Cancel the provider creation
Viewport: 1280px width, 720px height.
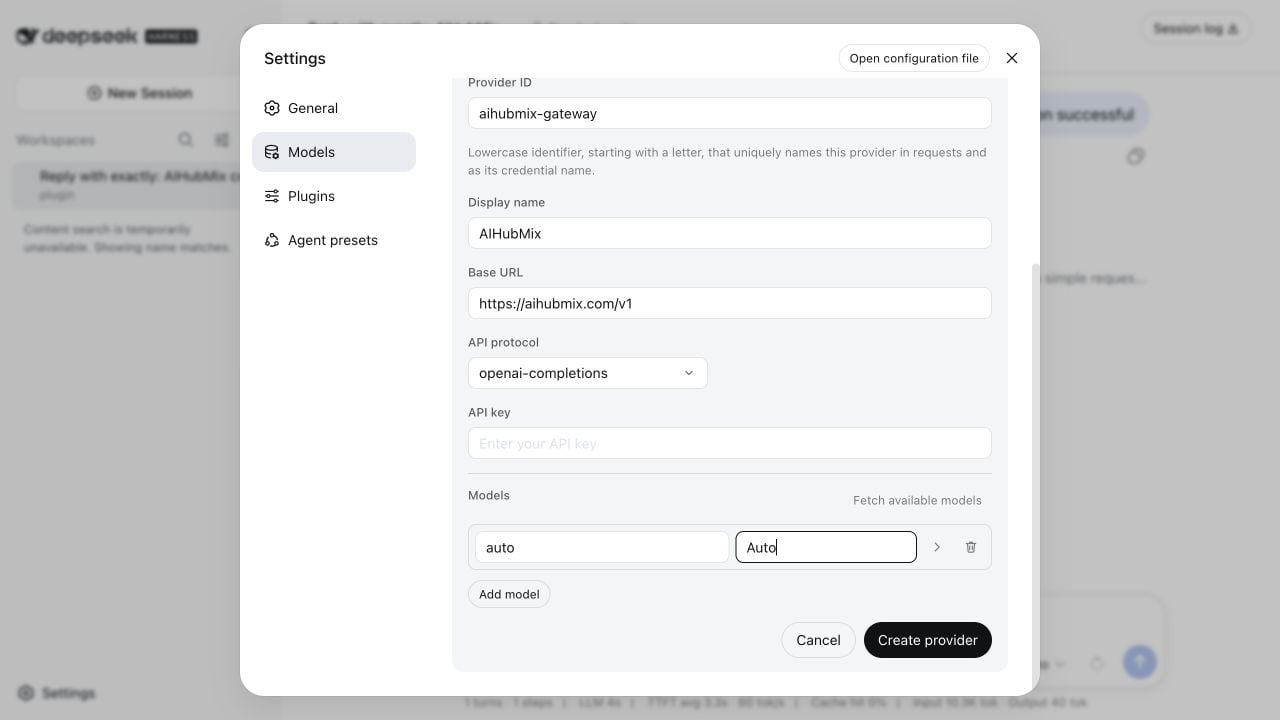(818, 640)
